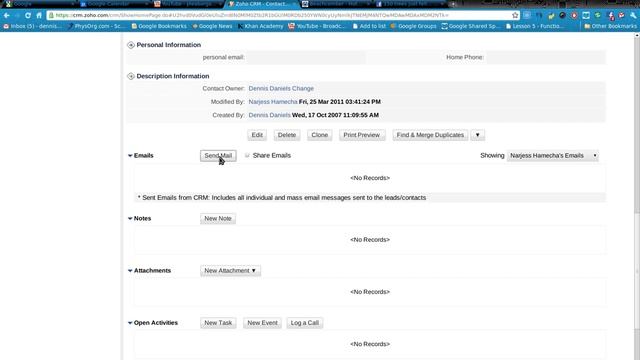The height and width of the screenshot is (360, 640).
Task: Open the Other Bookmarks folder
Action: coord(610,26)
